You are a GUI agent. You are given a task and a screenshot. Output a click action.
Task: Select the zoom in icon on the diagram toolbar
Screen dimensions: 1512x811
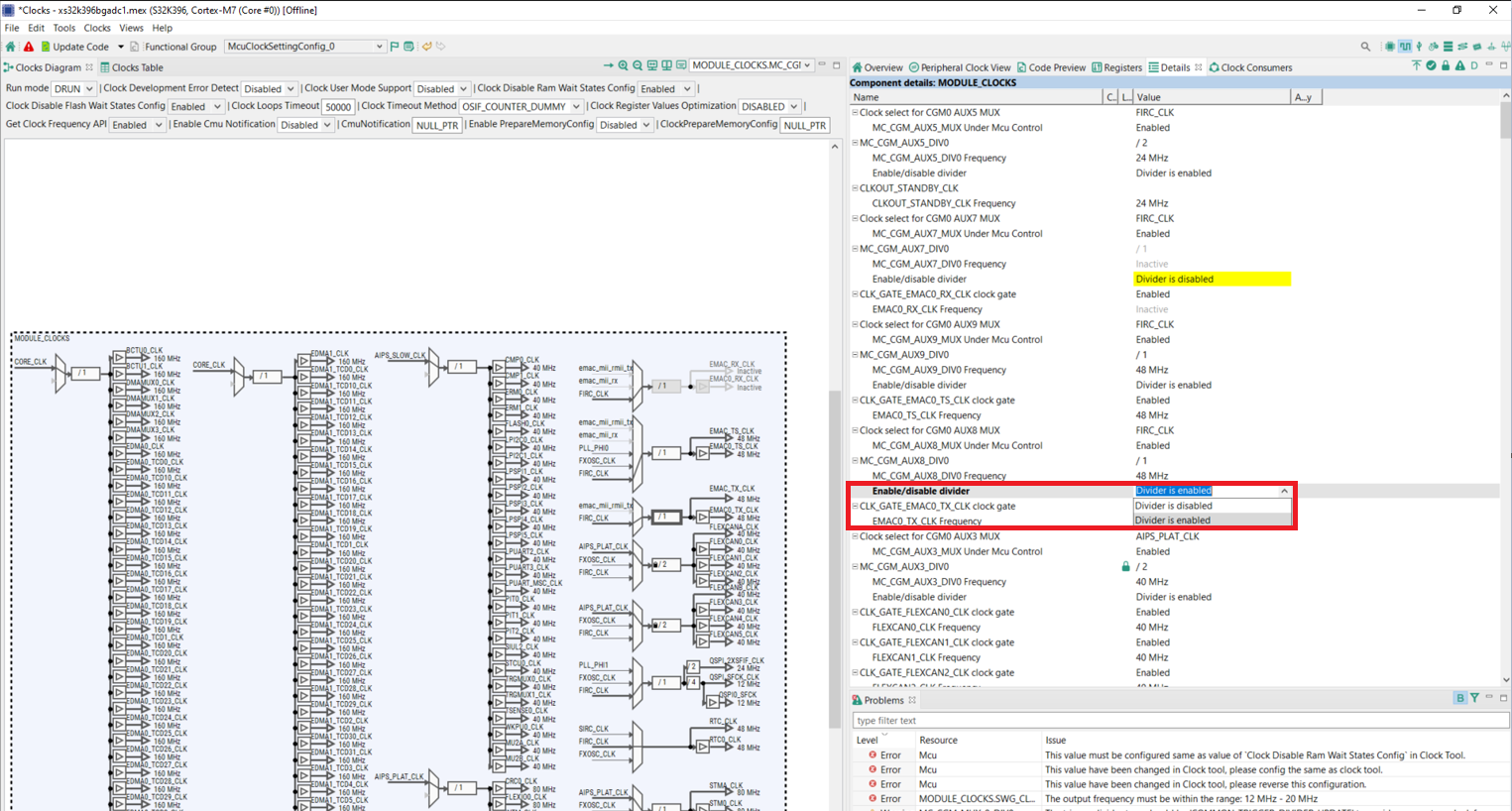[623, 64]
